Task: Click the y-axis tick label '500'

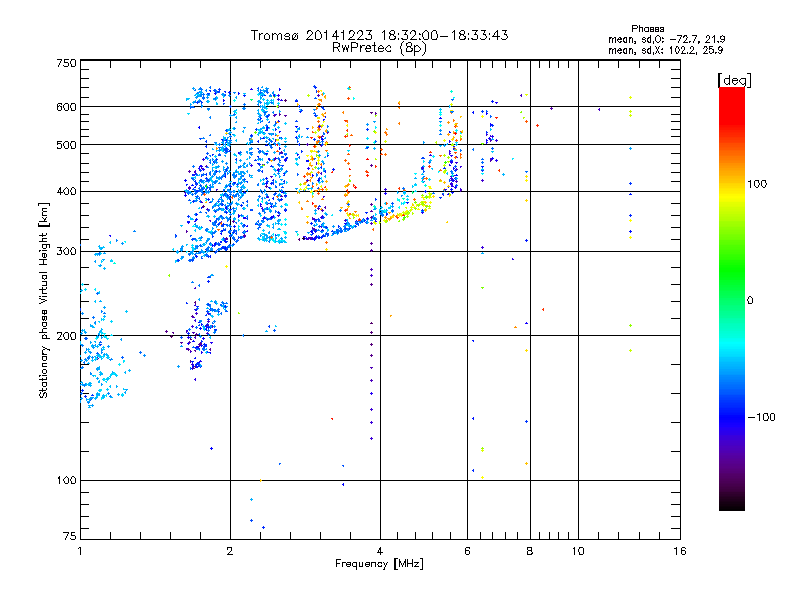Action: [66, 145]
